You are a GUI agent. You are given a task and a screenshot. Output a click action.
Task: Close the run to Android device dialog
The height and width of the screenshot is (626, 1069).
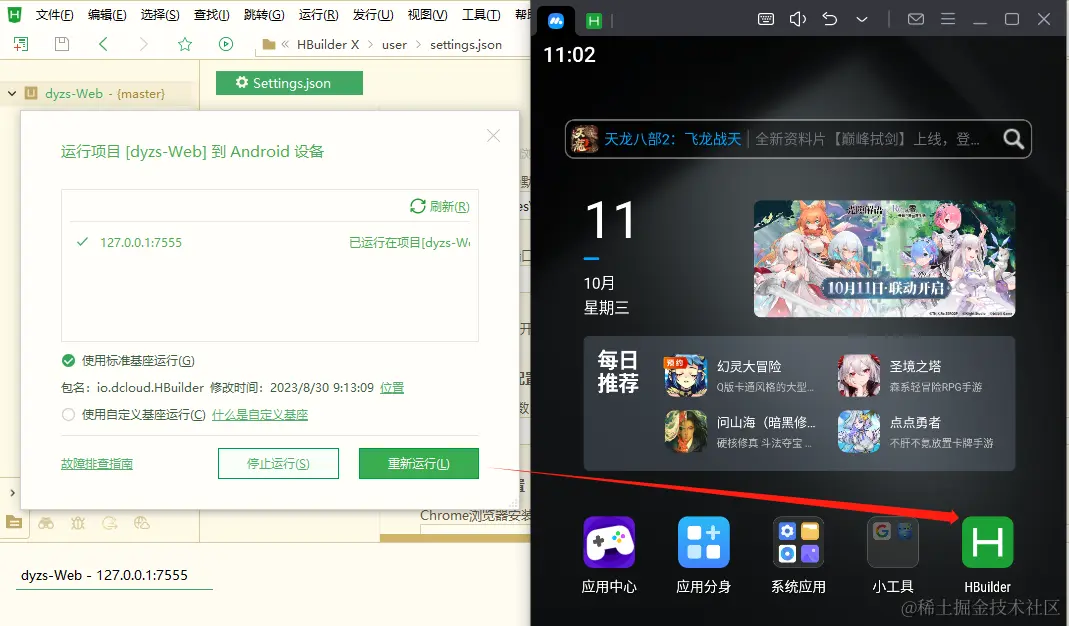tap(494, 136)
